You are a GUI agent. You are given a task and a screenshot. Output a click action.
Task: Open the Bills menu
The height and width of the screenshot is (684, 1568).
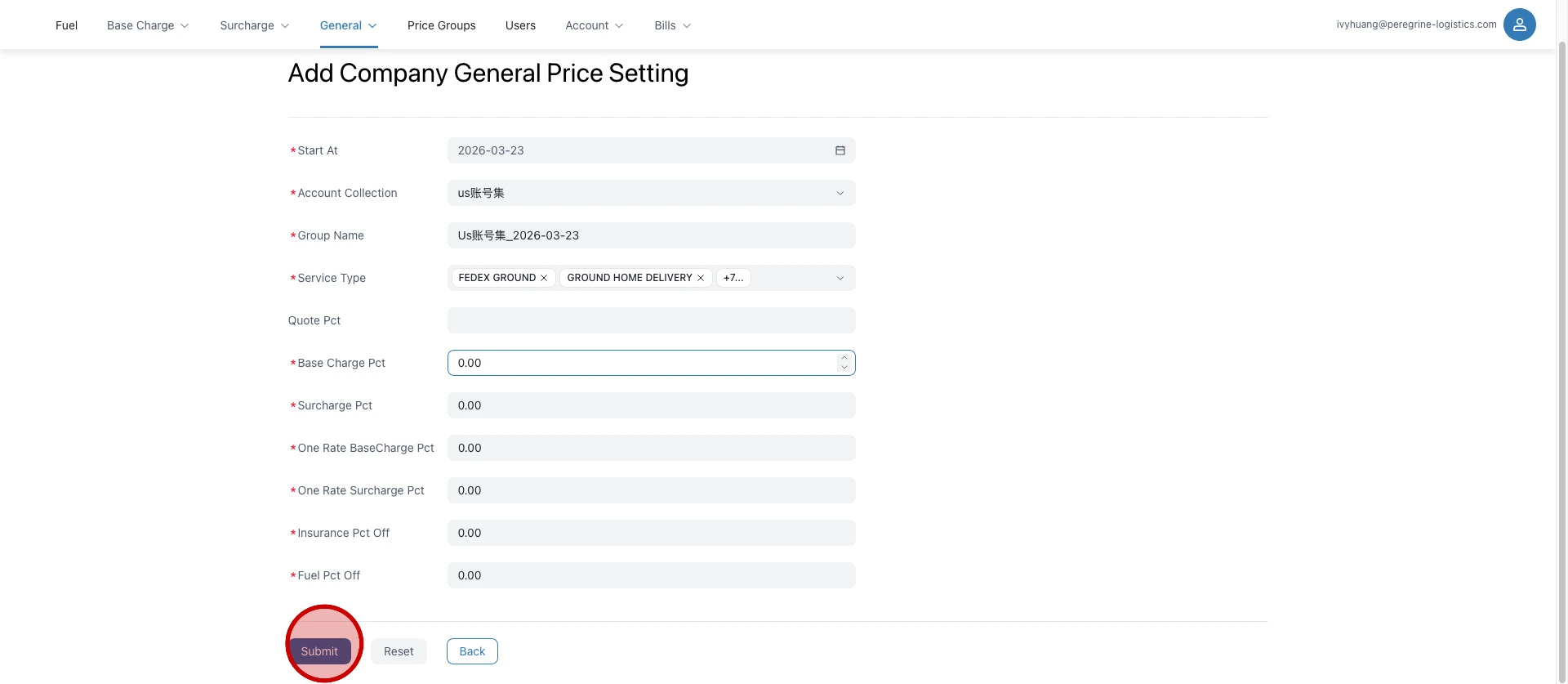[x=672, y=25]
